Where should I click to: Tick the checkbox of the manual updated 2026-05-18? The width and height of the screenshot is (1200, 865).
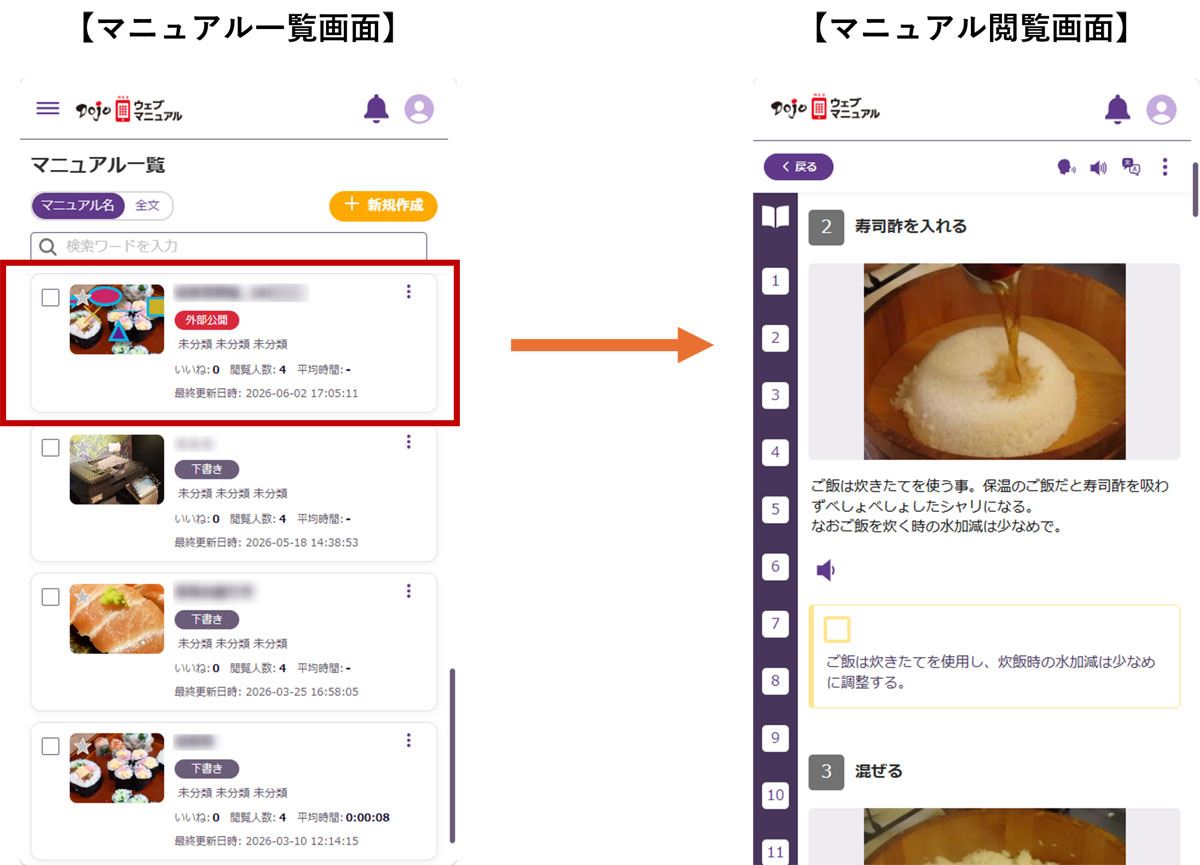tap(50, 447)
